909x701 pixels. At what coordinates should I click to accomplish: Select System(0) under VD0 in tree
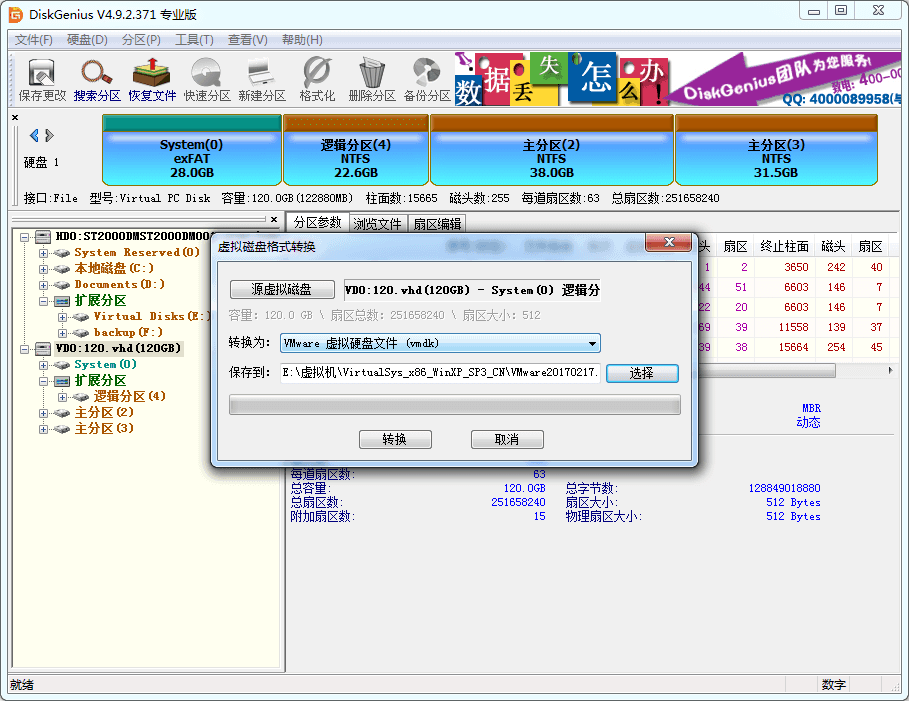[x=106, y=364]
